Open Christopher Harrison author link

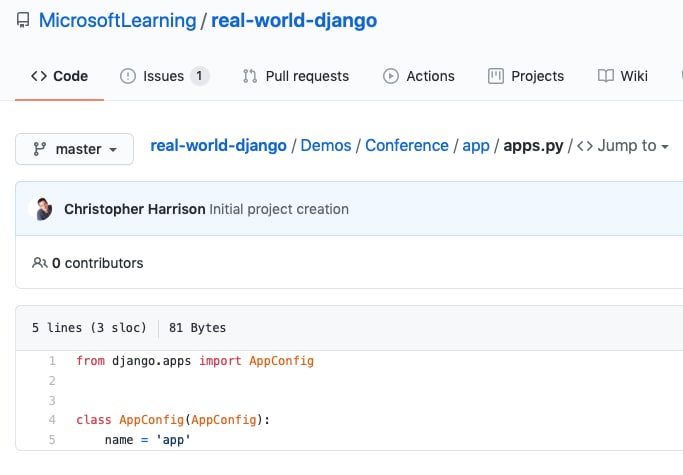(135, 209)
